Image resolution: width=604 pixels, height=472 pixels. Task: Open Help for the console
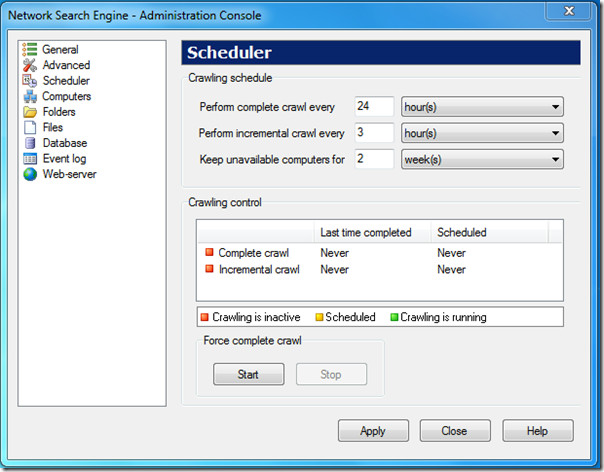pyautogui.click(x=538, y=431)
